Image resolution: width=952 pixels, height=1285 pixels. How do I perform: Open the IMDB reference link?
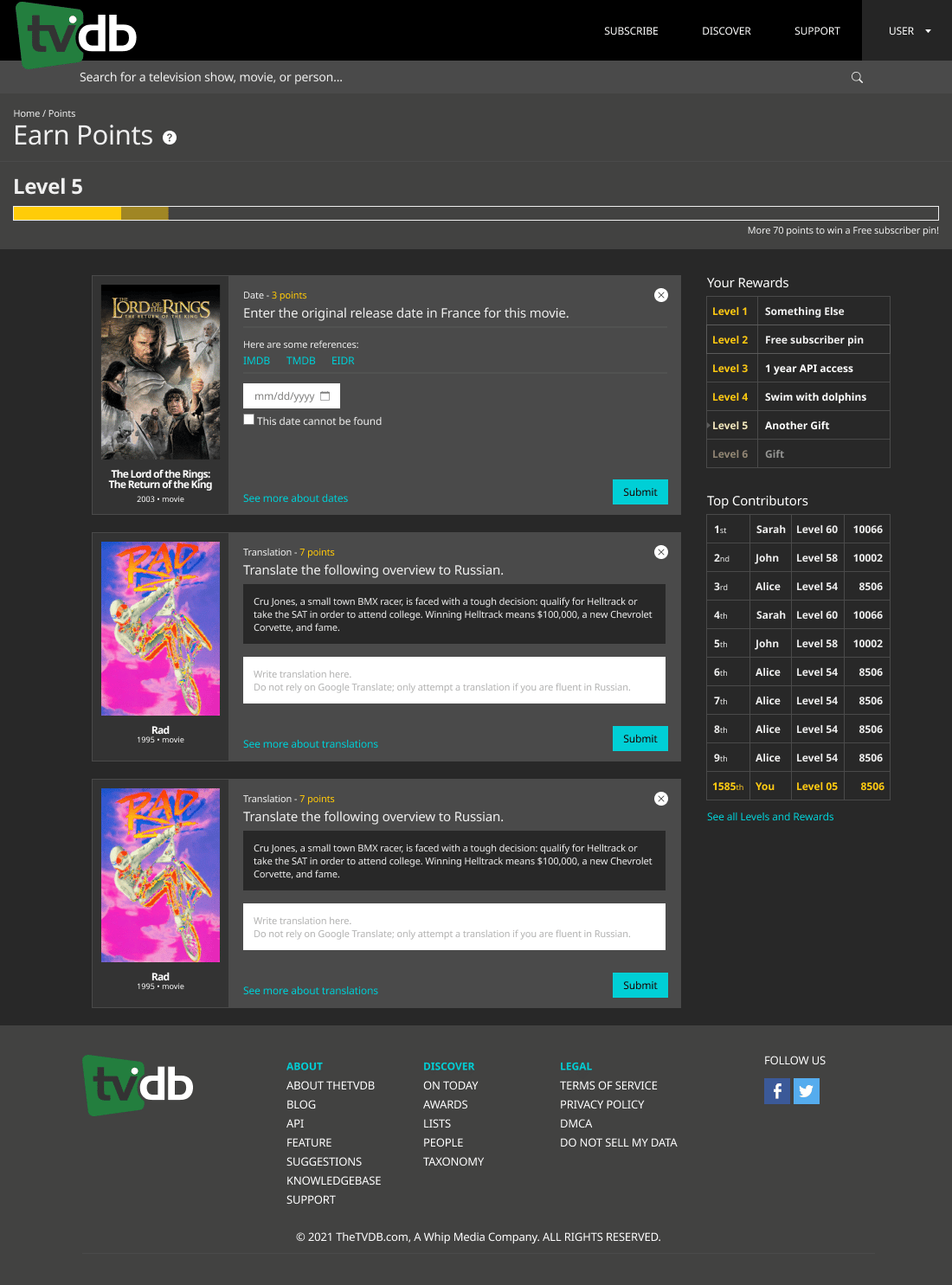pos(256,361)
